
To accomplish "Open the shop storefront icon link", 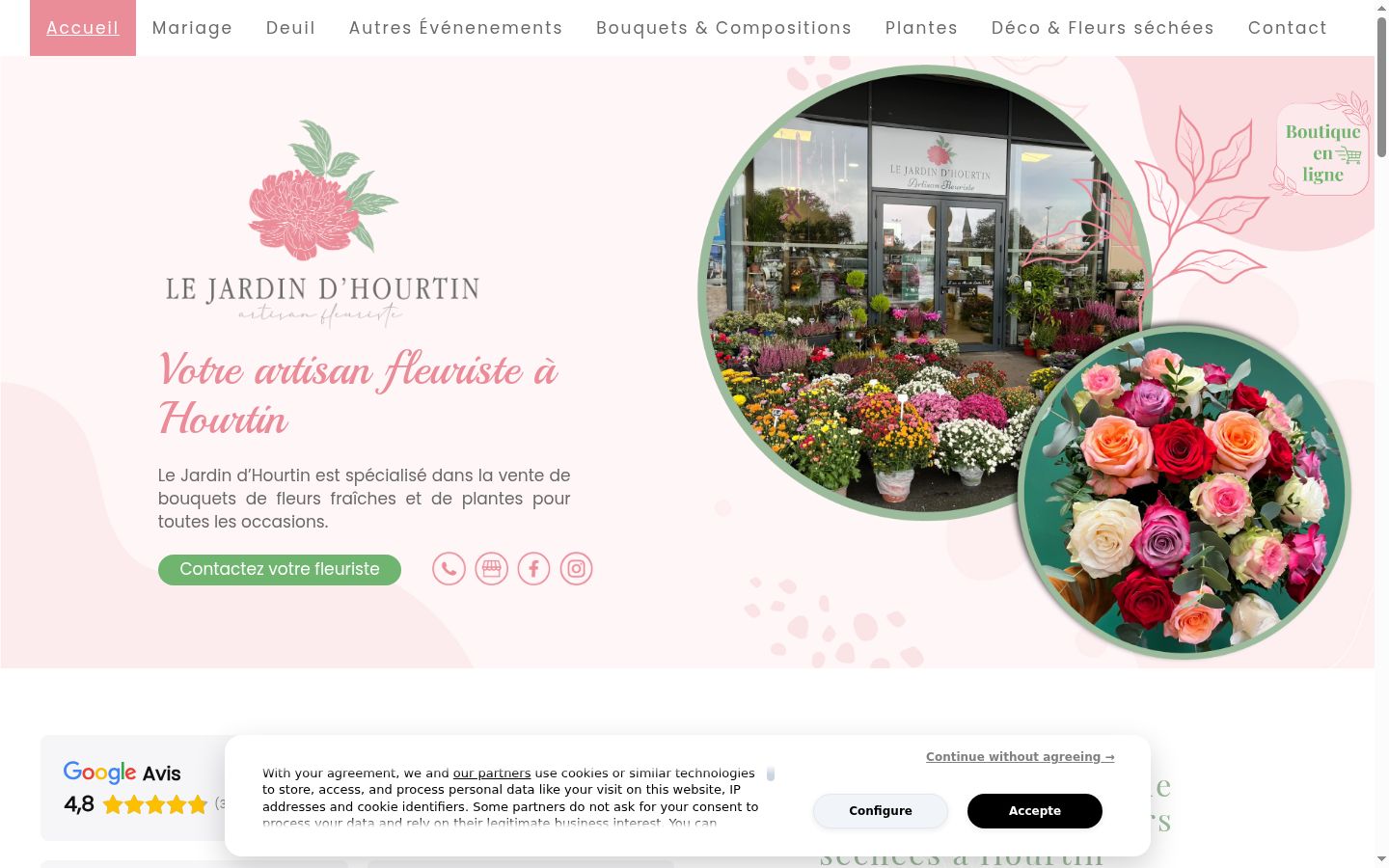I will click(x=491, y=569).
